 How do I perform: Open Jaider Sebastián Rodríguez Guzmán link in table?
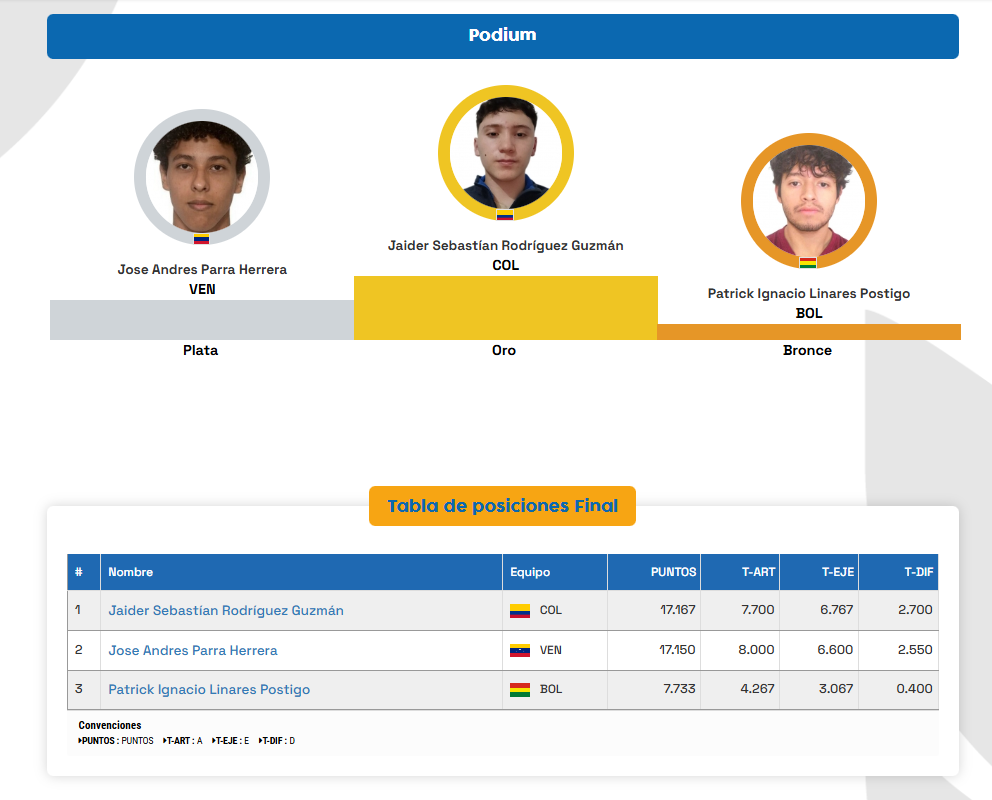coord(226,610)
